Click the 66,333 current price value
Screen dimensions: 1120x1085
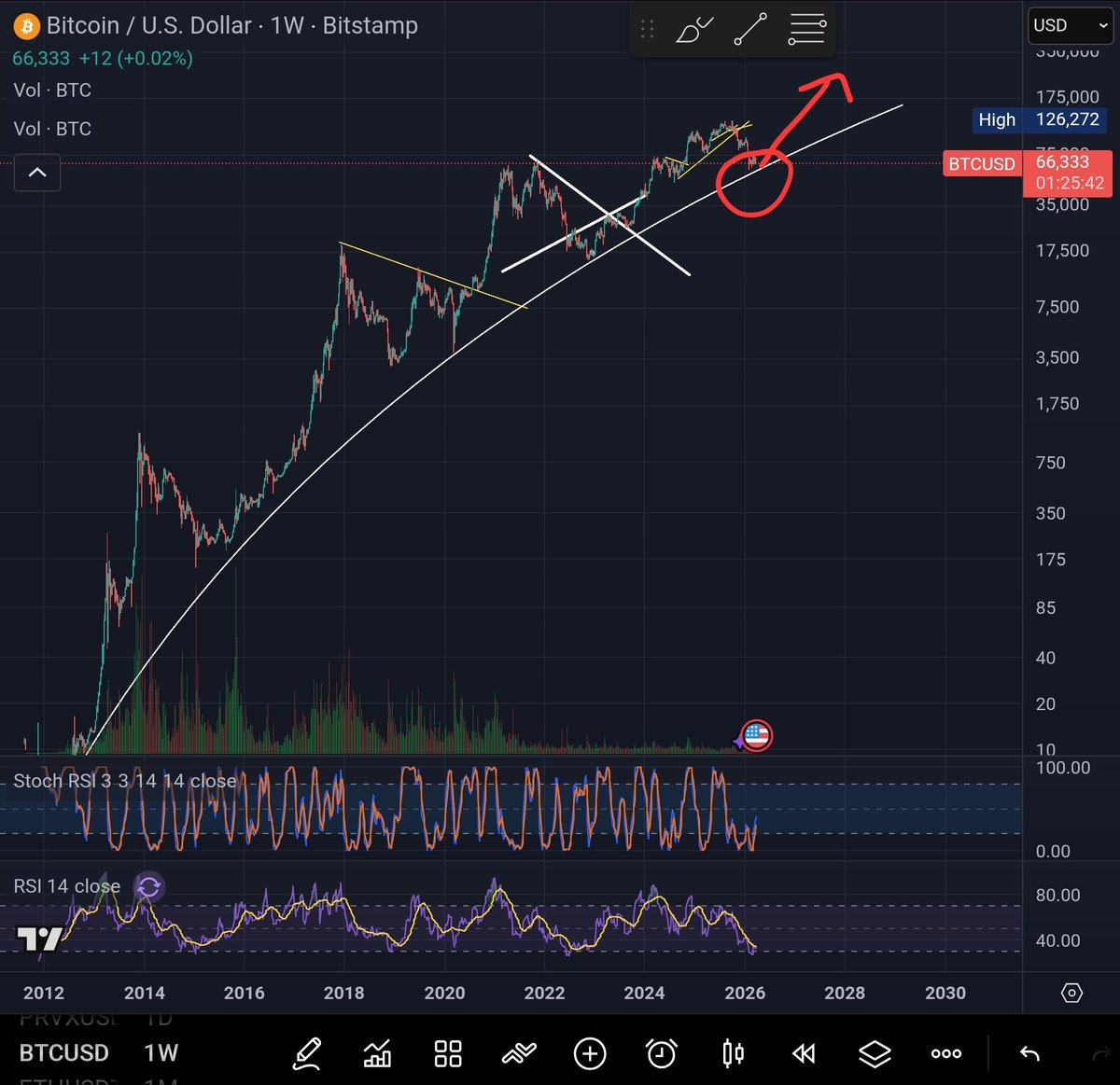(1062, 162)
